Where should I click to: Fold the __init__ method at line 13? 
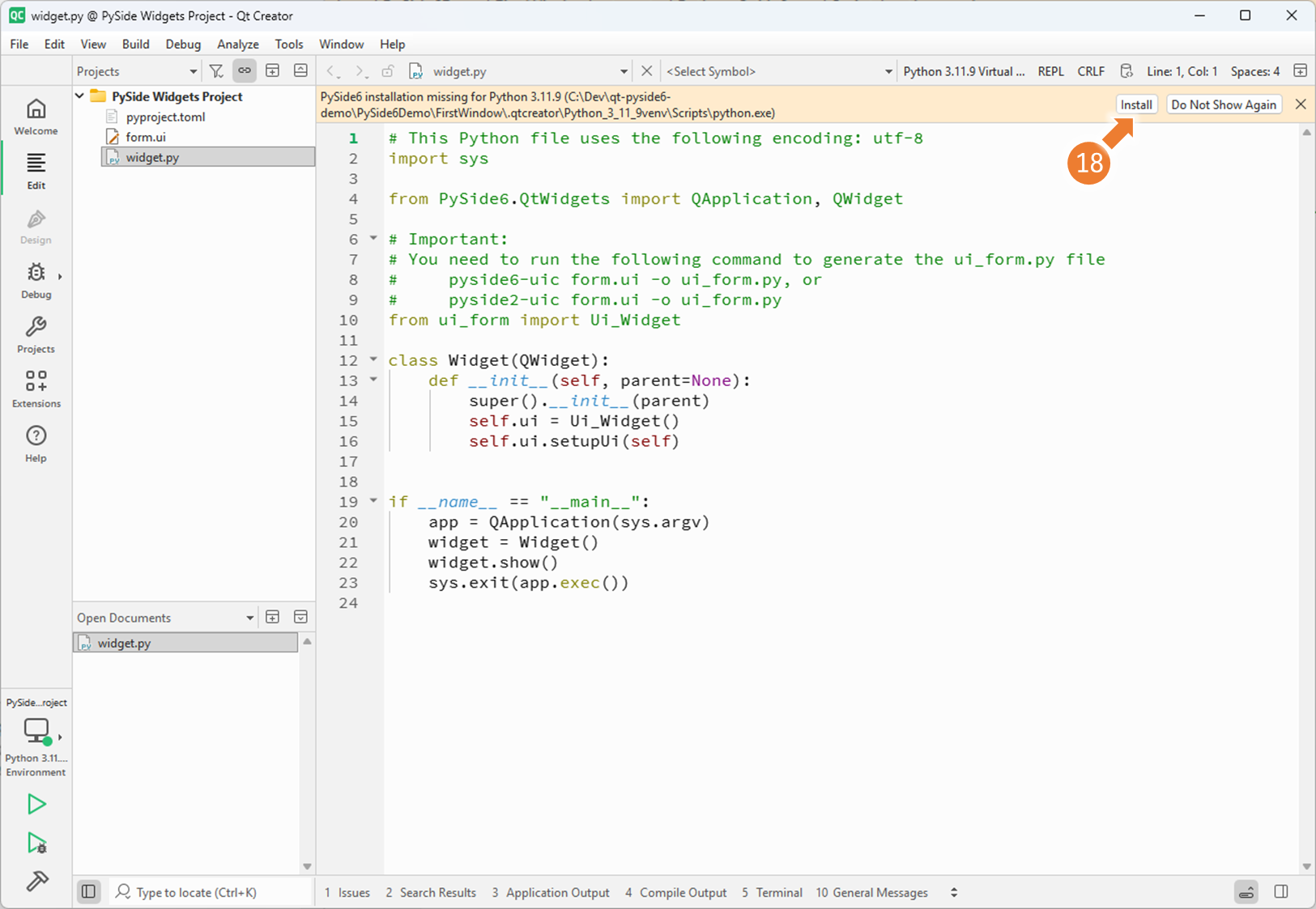373,379
